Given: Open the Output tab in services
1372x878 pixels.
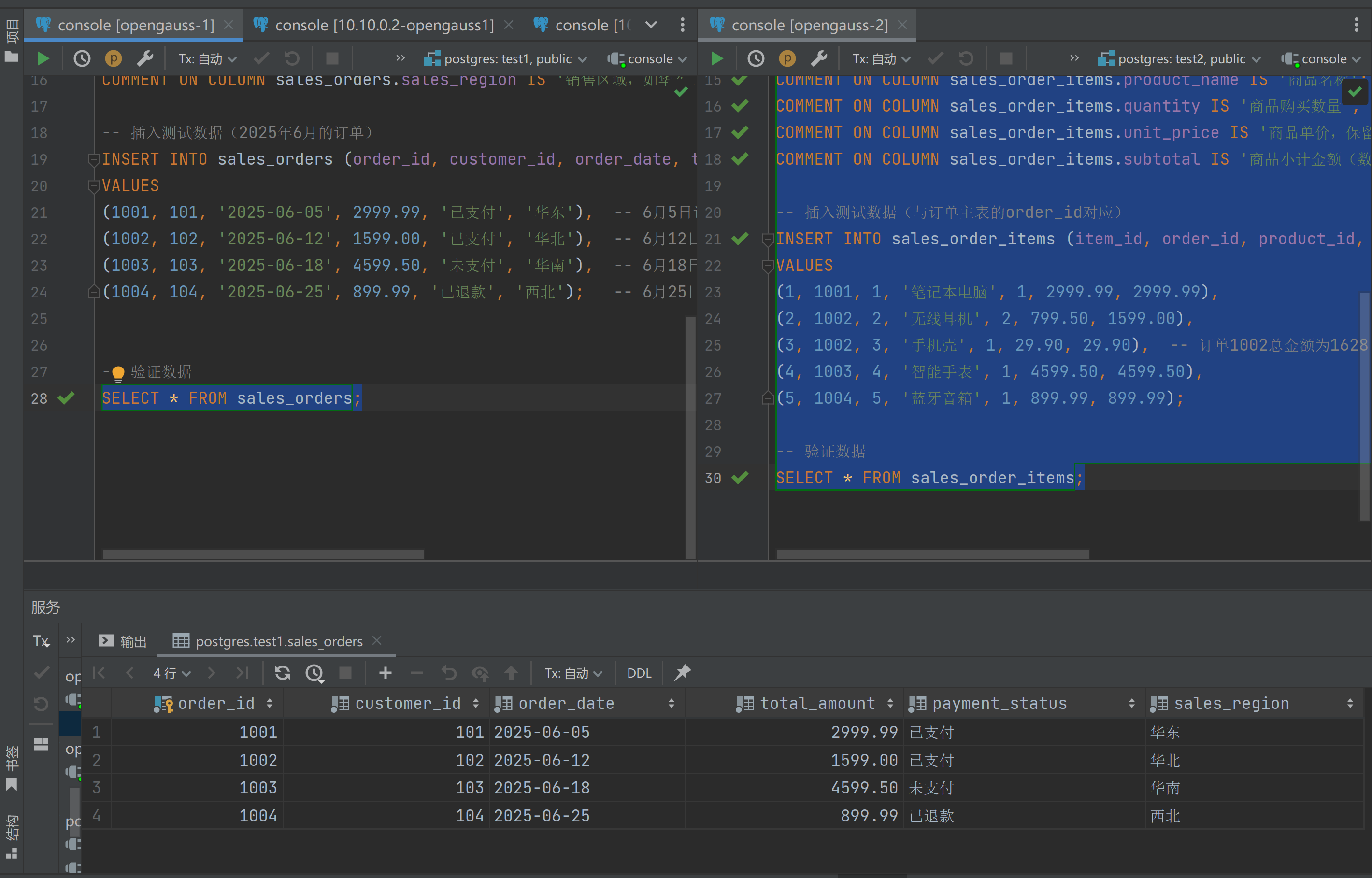Looking at the screenshot, I should tap(123, 641).
